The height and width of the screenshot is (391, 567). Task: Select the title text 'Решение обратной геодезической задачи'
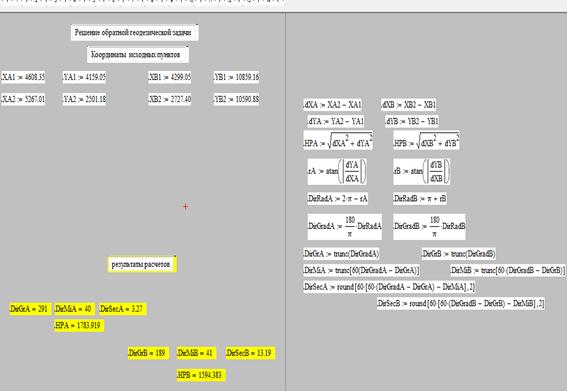pos(134,33)
